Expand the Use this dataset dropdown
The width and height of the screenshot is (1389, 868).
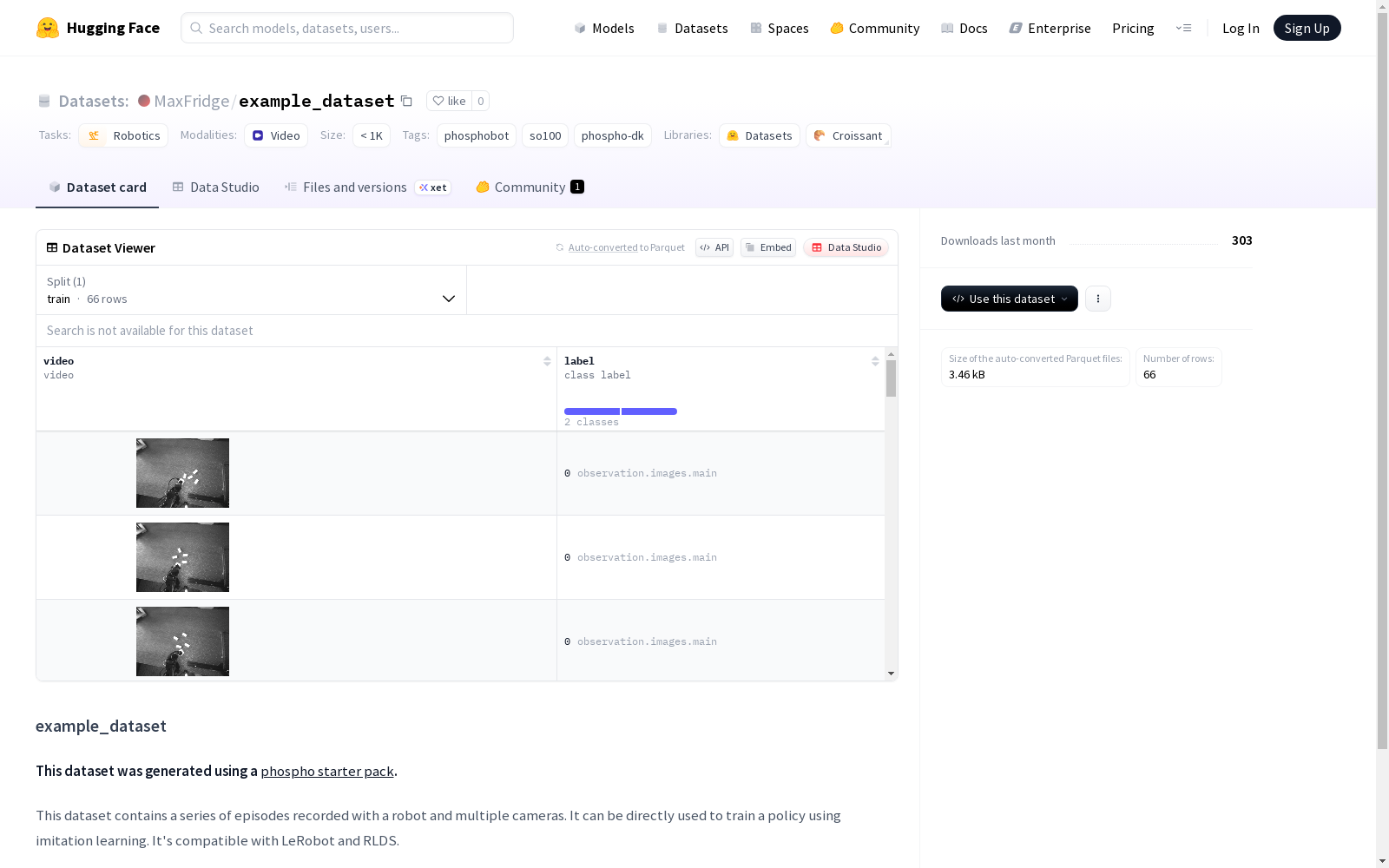[x=1010, y=299]
